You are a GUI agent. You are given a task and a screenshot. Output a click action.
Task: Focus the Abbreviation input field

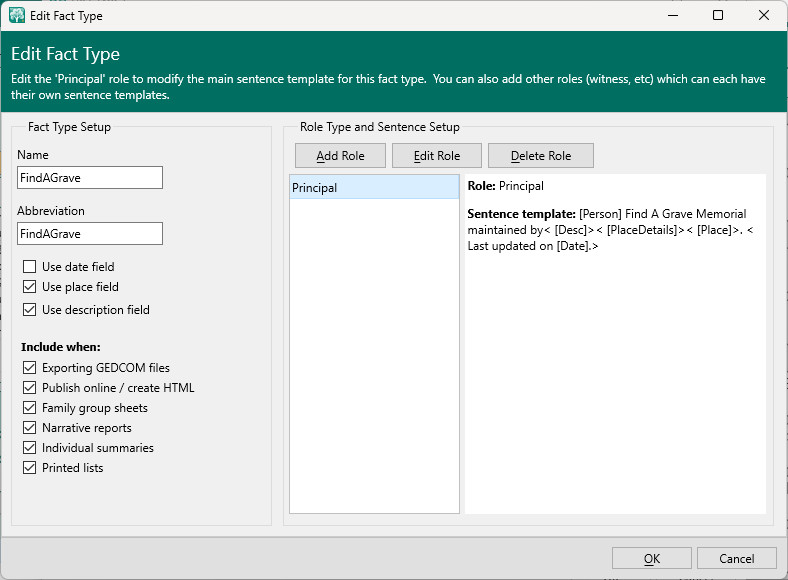tap(90, 233)
